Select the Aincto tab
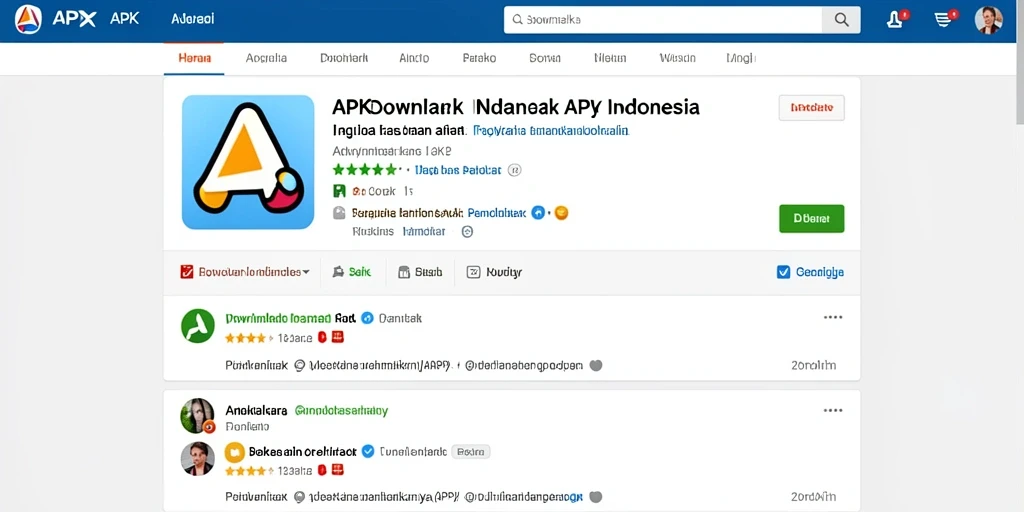This screenshot has height=512, width=1024. click(414, 58)
